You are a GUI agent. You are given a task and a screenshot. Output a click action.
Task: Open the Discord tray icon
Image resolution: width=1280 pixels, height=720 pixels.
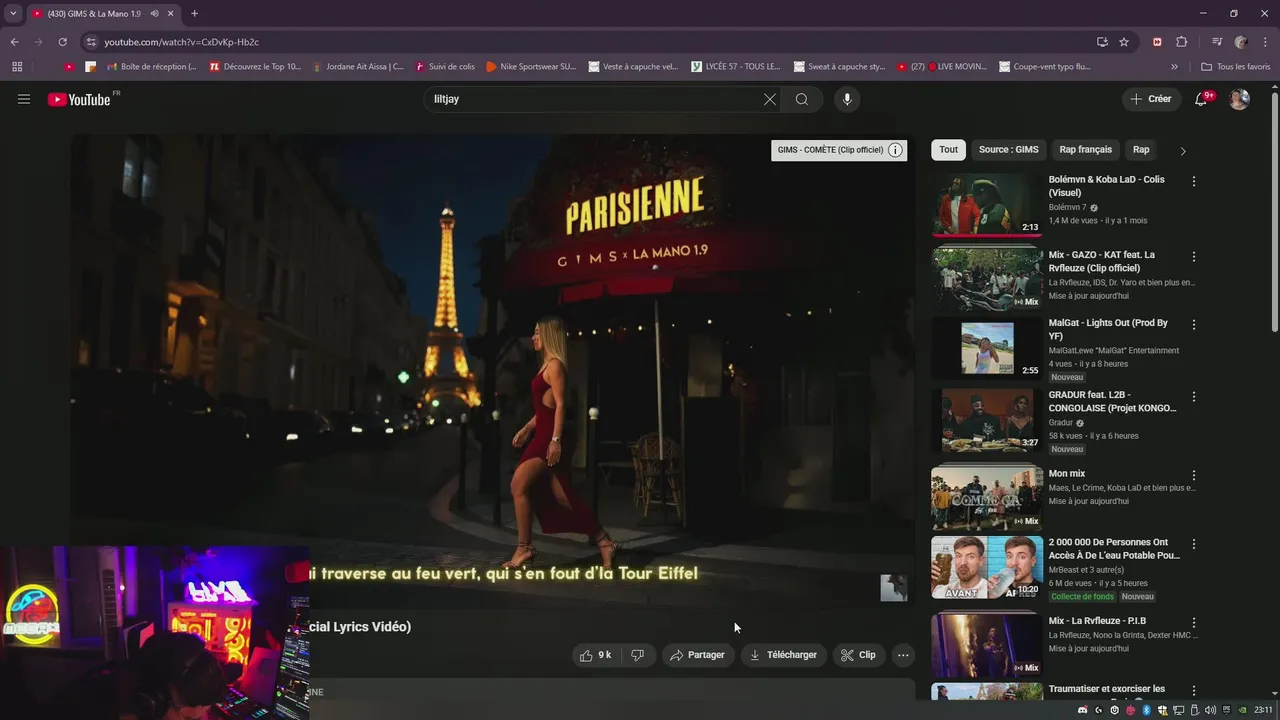click(x=1082, y=710)
